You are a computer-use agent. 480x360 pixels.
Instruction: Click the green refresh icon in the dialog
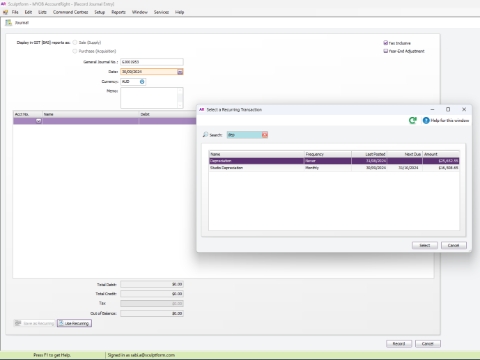[413, 120]
